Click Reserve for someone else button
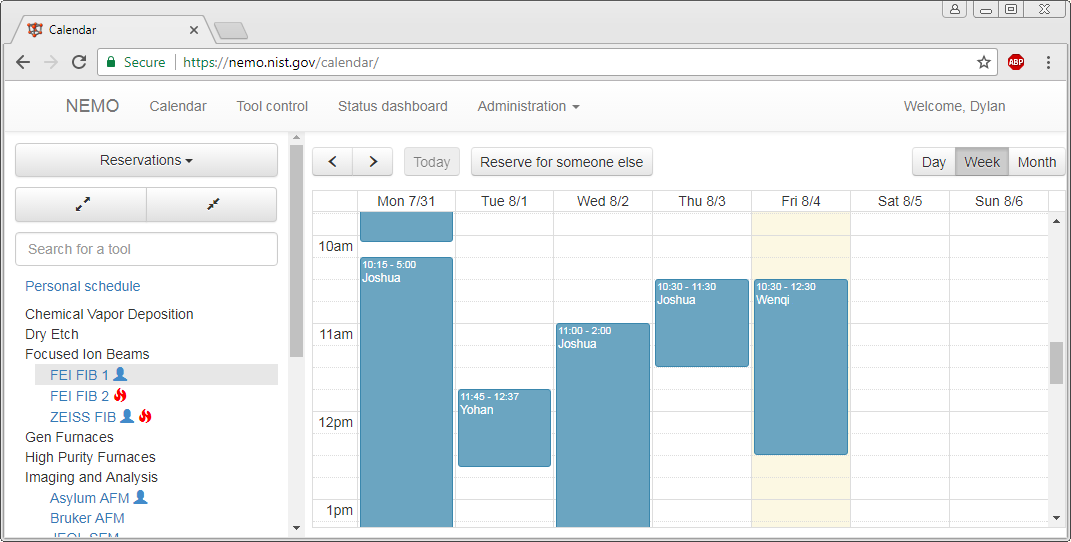The image size is (1071, 542). click(x=561, y=162)
